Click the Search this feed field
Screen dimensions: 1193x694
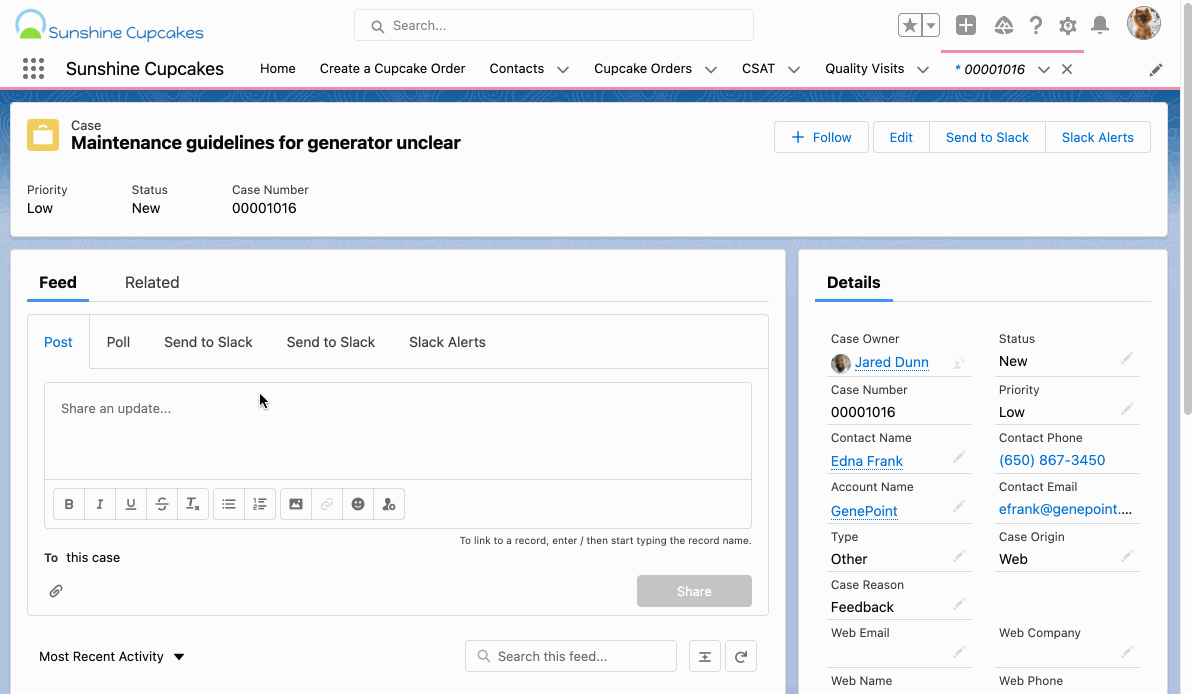tap(571, 656)
